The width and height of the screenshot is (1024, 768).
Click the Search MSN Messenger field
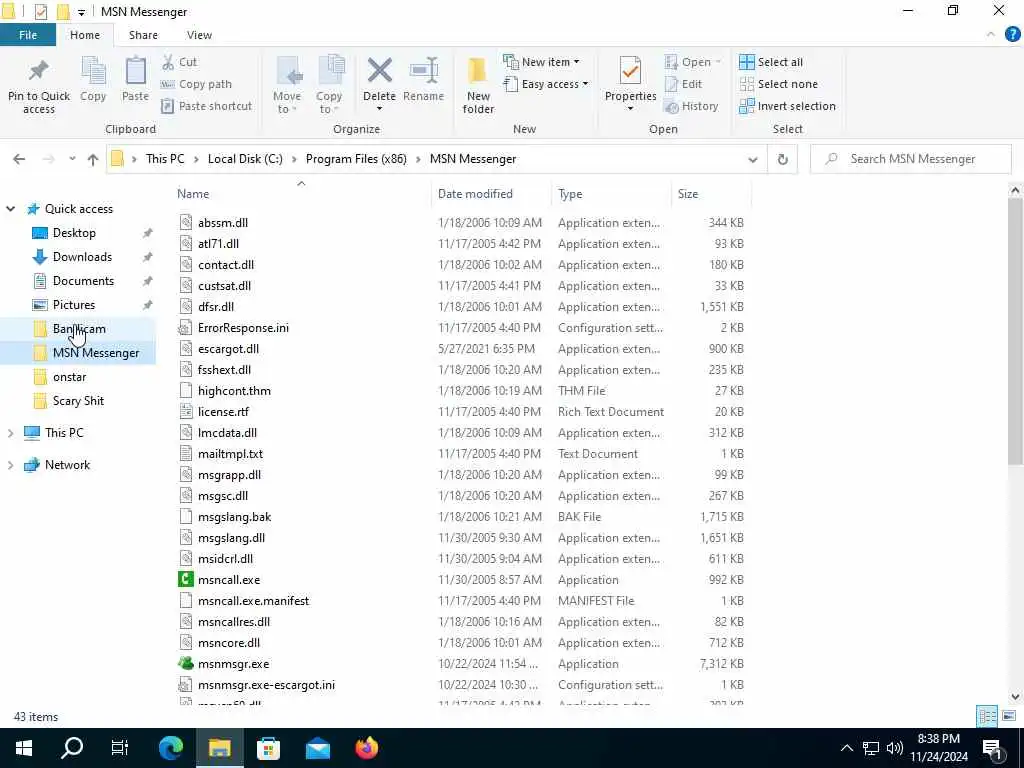point(911,159)
